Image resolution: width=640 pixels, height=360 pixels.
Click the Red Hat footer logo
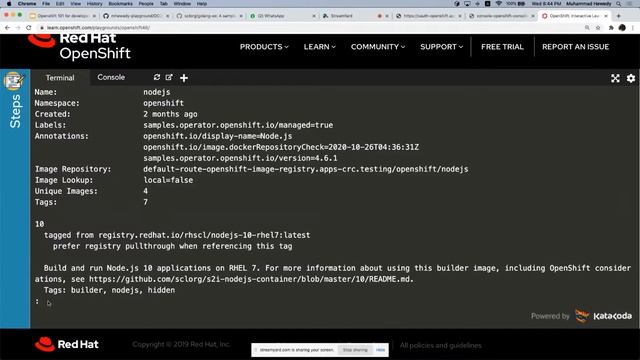[x=67, y=344]
